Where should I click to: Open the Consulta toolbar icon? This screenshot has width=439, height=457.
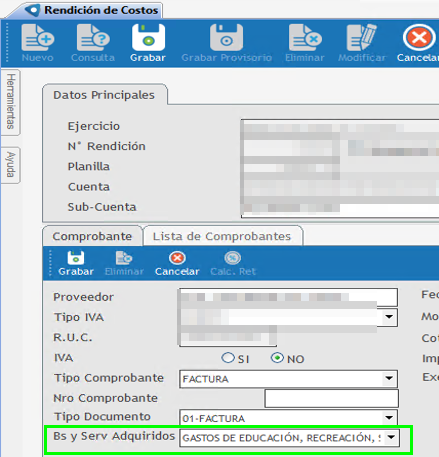click(x=93, y=38)
